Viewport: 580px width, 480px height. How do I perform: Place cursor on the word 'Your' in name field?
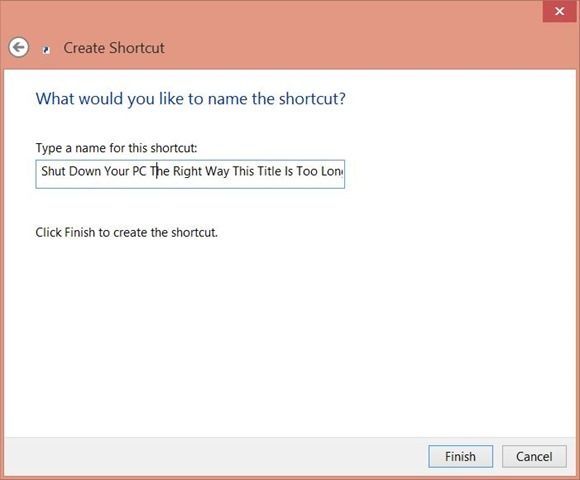tap(117, 171)
